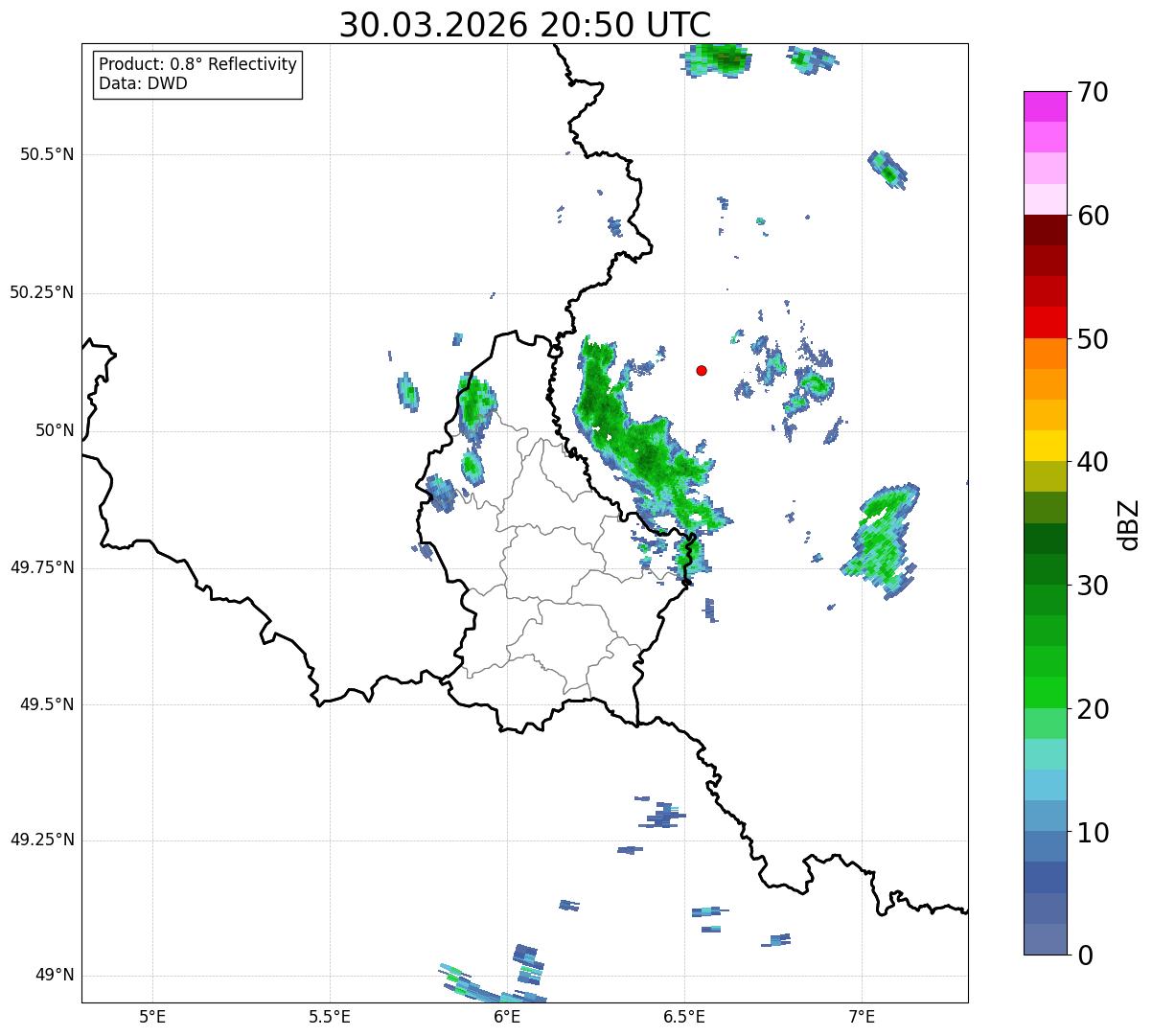The height and width of the screenshot is (1036, 1152).
Task: Pick the dark maroon colorbar swatch near 60
Action: [x=1046, y=230]
